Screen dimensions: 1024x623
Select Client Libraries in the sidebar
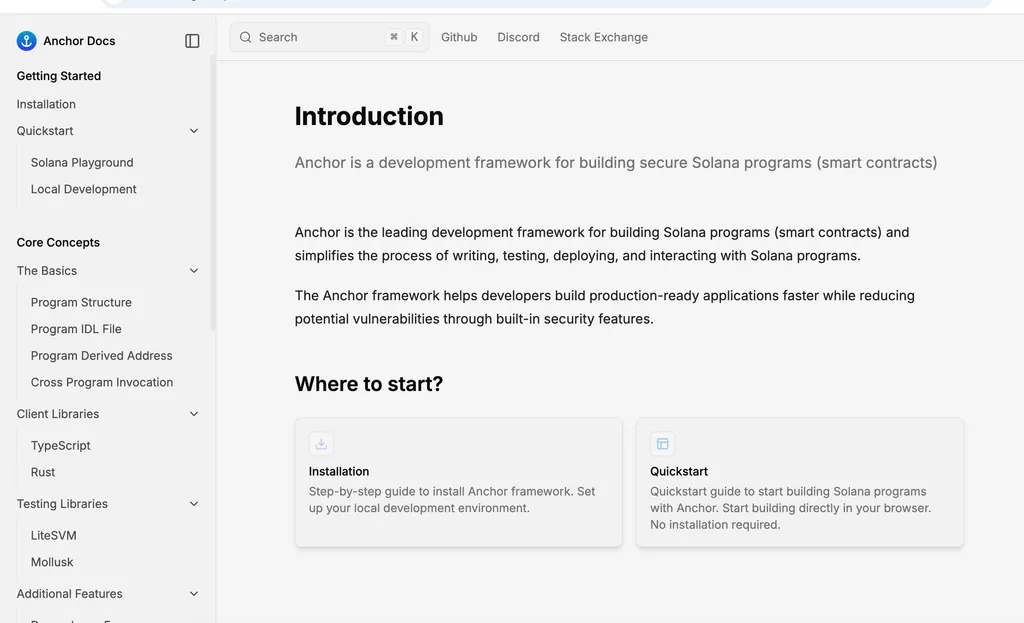coord(57,414)
